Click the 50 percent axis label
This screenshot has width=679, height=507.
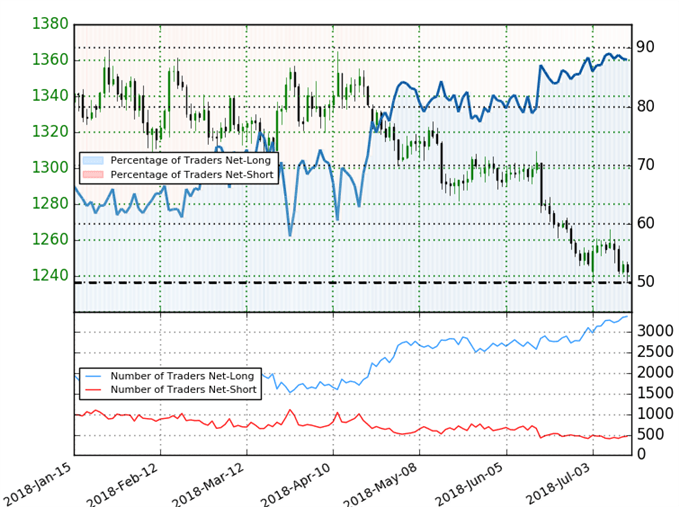(x=645, y=282)
